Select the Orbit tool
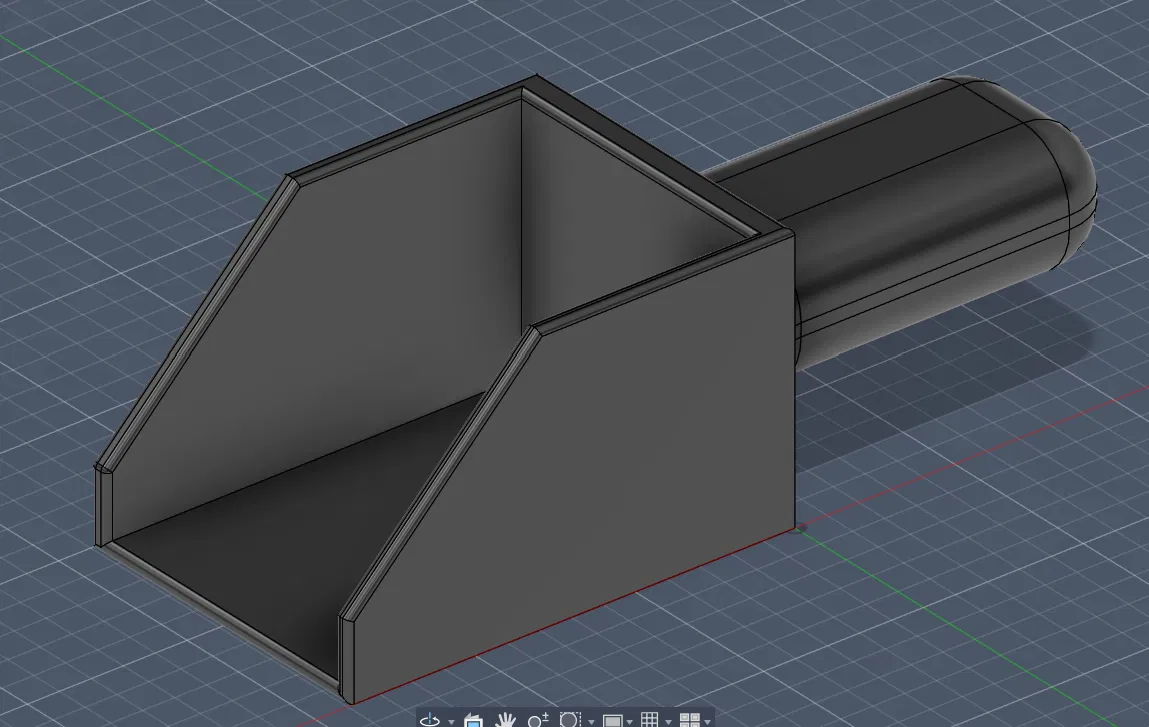This screenshot has width=1149, height=727. [430, 720]
